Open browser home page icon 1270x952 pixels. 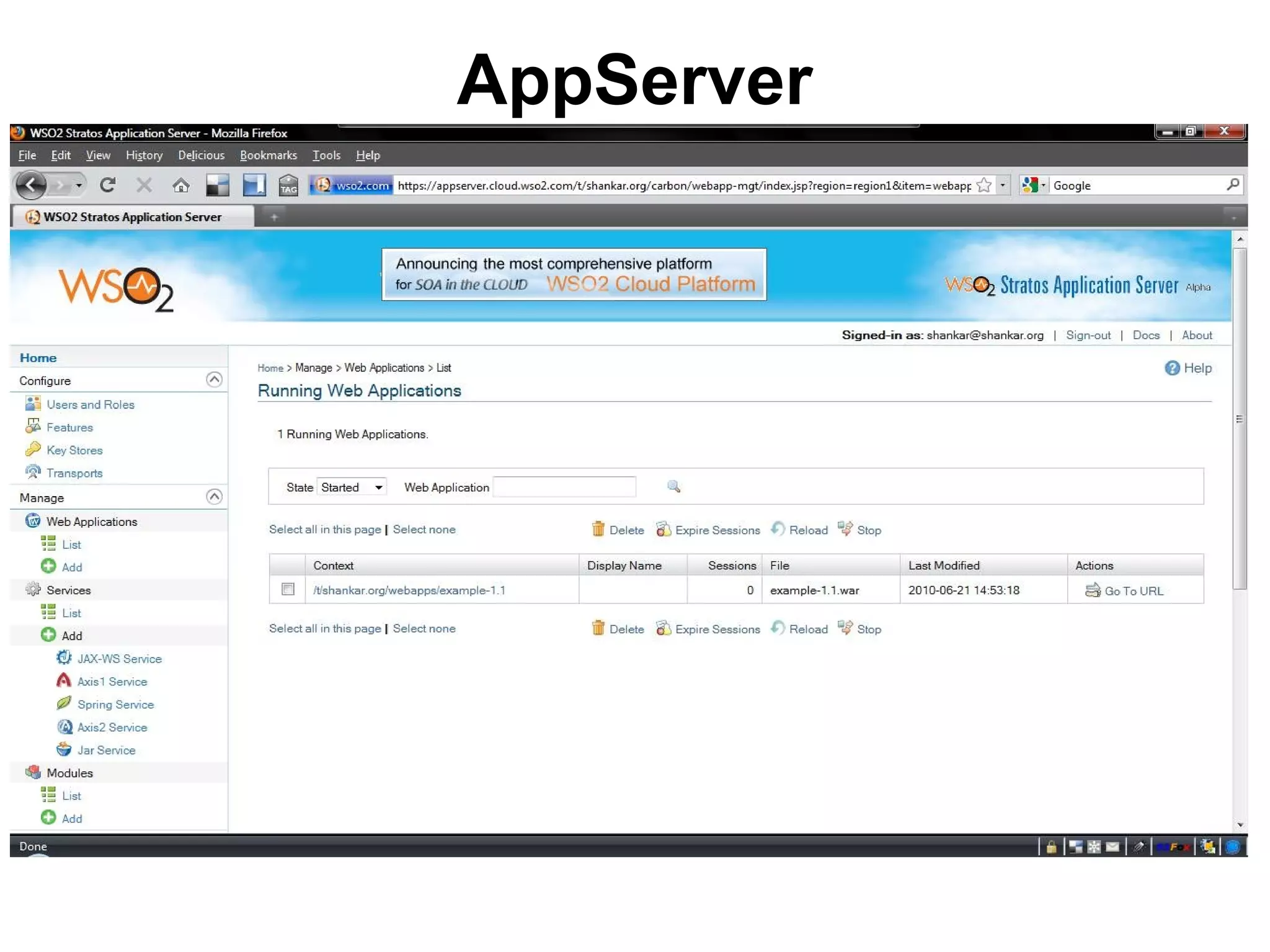click(x=181, y=185)
